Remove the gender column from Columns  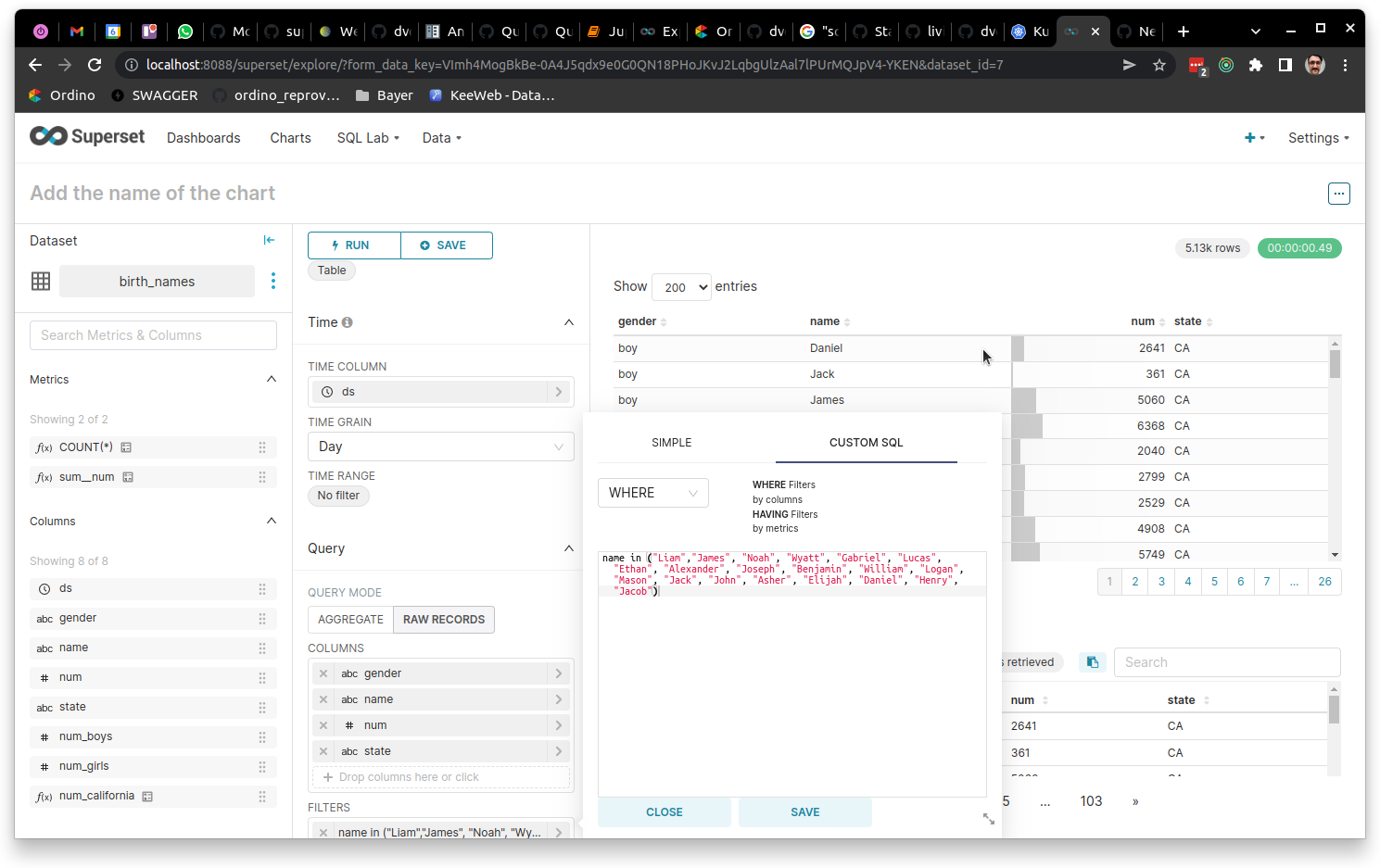click(323, 673)
